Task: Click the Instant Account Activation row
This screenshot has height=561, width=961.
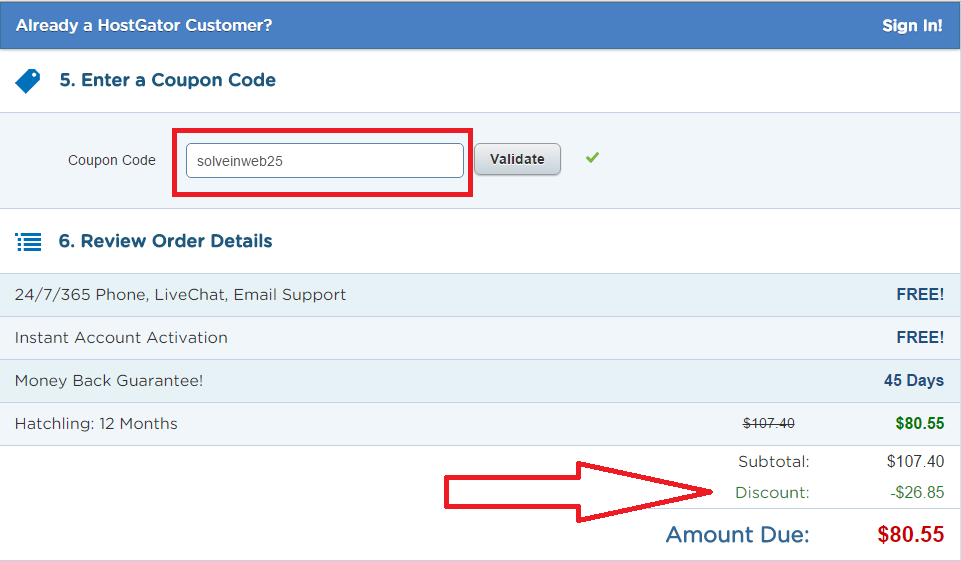Action: 121,338
